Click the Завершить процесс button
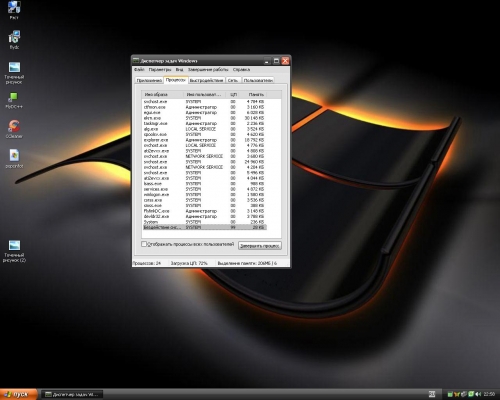Screen dimensions: 500x400 point(260,246)
